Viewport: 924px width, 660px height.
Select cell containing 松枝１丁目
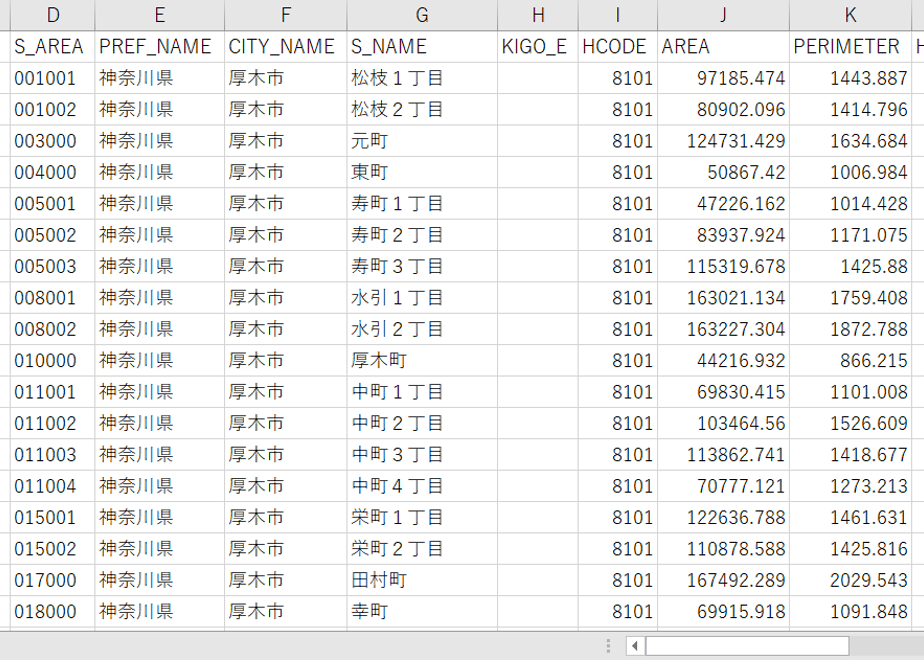pyautogui.click(x=422, y=78)
